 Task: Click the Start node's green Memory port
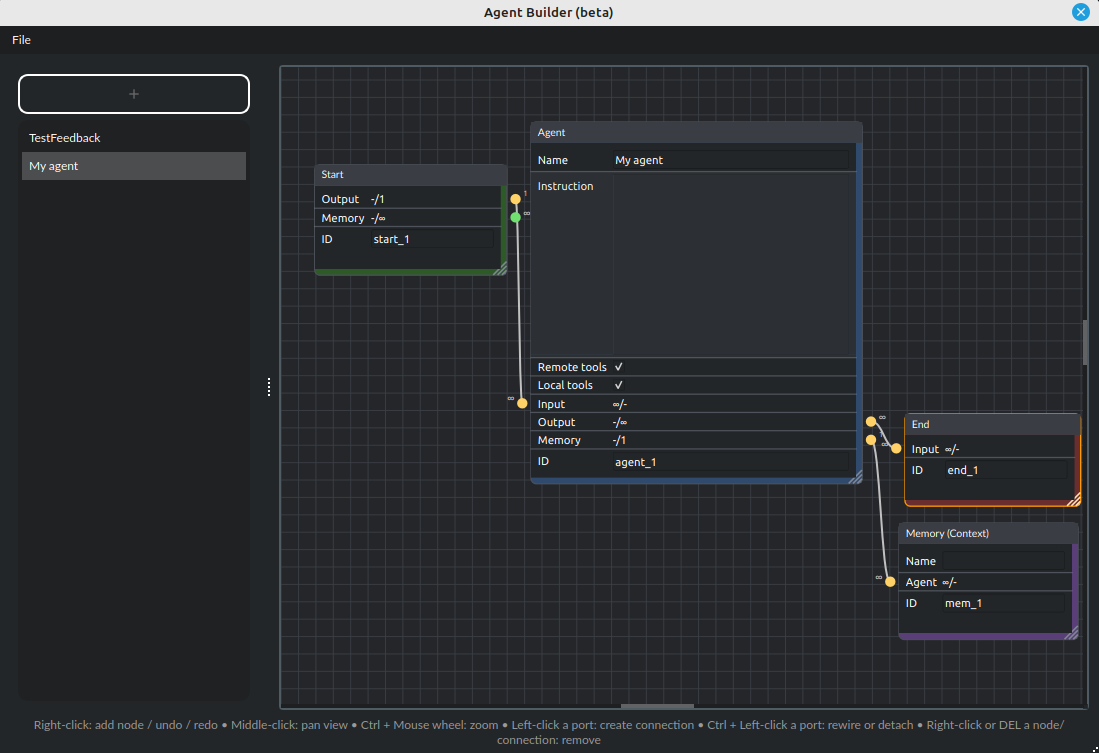tap(515, 217)
